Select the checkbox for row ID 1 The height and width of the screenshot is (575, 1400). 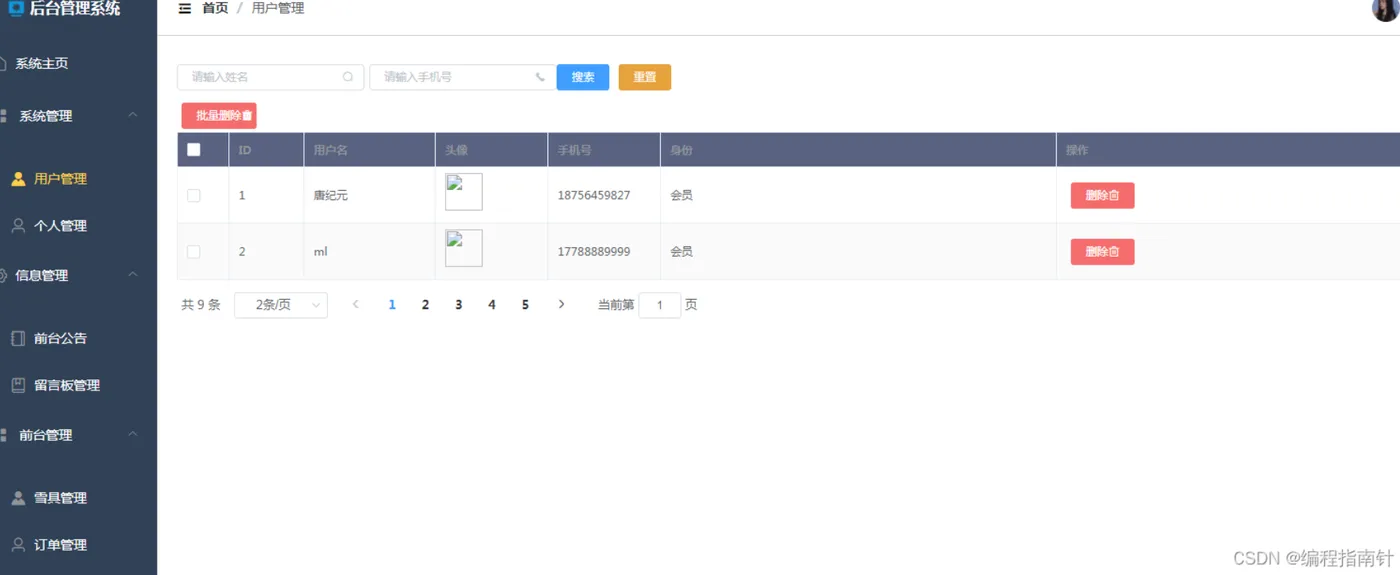point(194,196)
